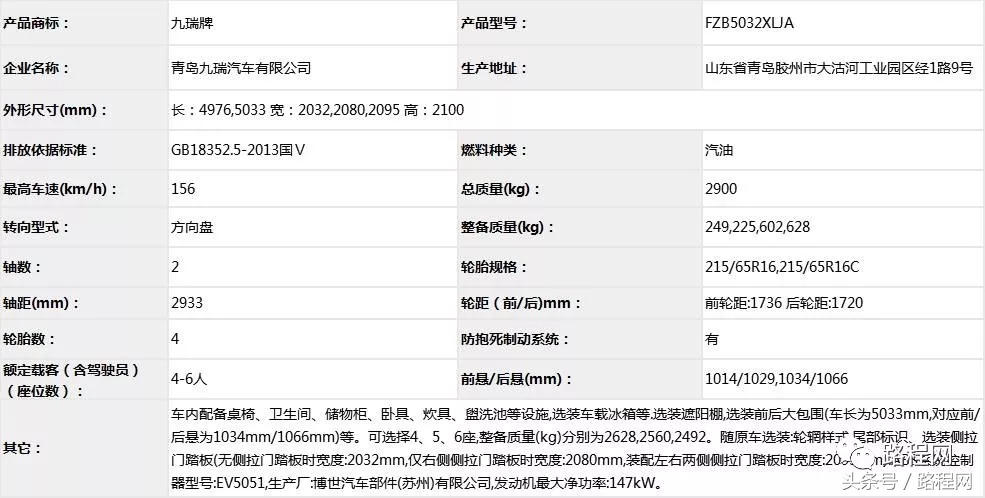The width and height of the screenshot is (985, 498).
Task: Click the 前悬/后悬(mm) label
Action: coord(517,379)
